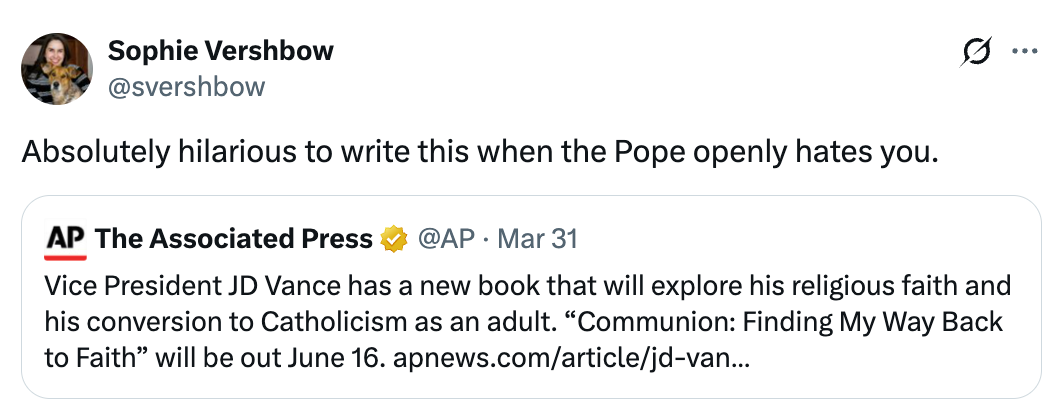1060x418 pixels.
Task: Click the @svershbow handle
Action: tap(186, 86)
